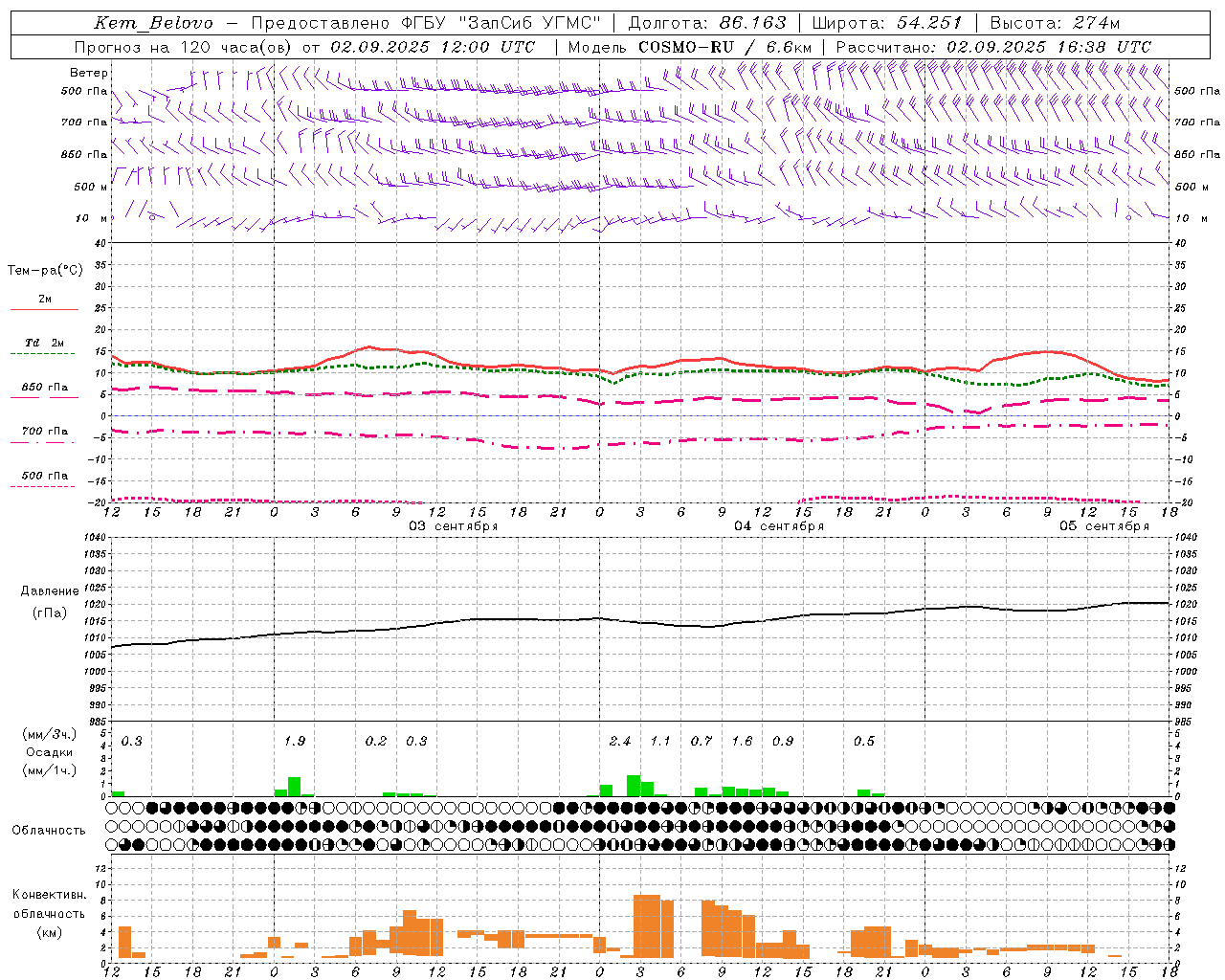Select the 'Модель COSMO-RU / 6.6км' label
This screenshot has height=980, width=1225.
coord(689,47)
